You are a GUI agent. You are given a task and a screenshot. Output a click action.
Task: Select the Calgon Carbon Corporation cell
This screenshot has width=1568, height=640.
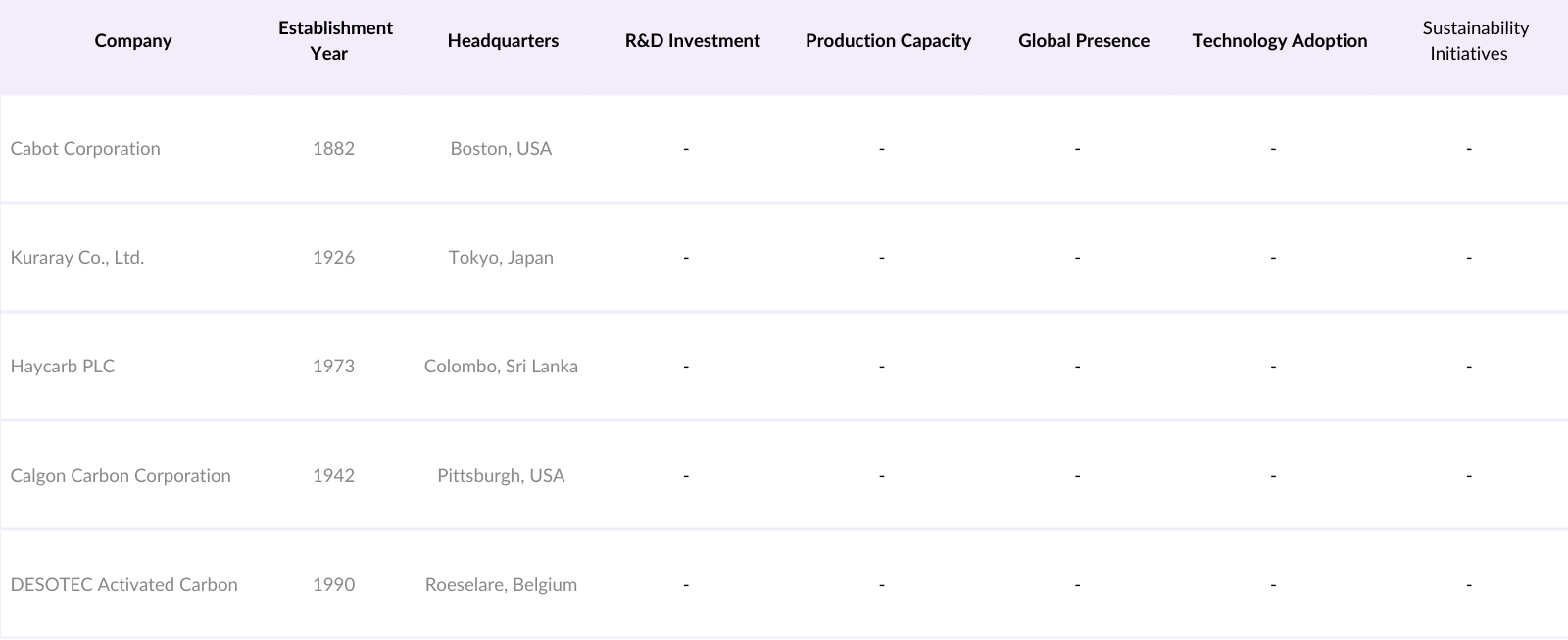121,475
